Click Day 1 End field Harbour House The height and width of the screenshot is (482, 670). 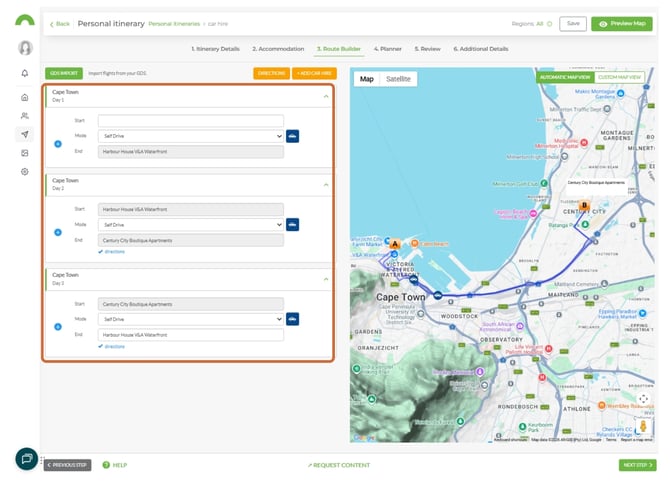coord(191,152)
